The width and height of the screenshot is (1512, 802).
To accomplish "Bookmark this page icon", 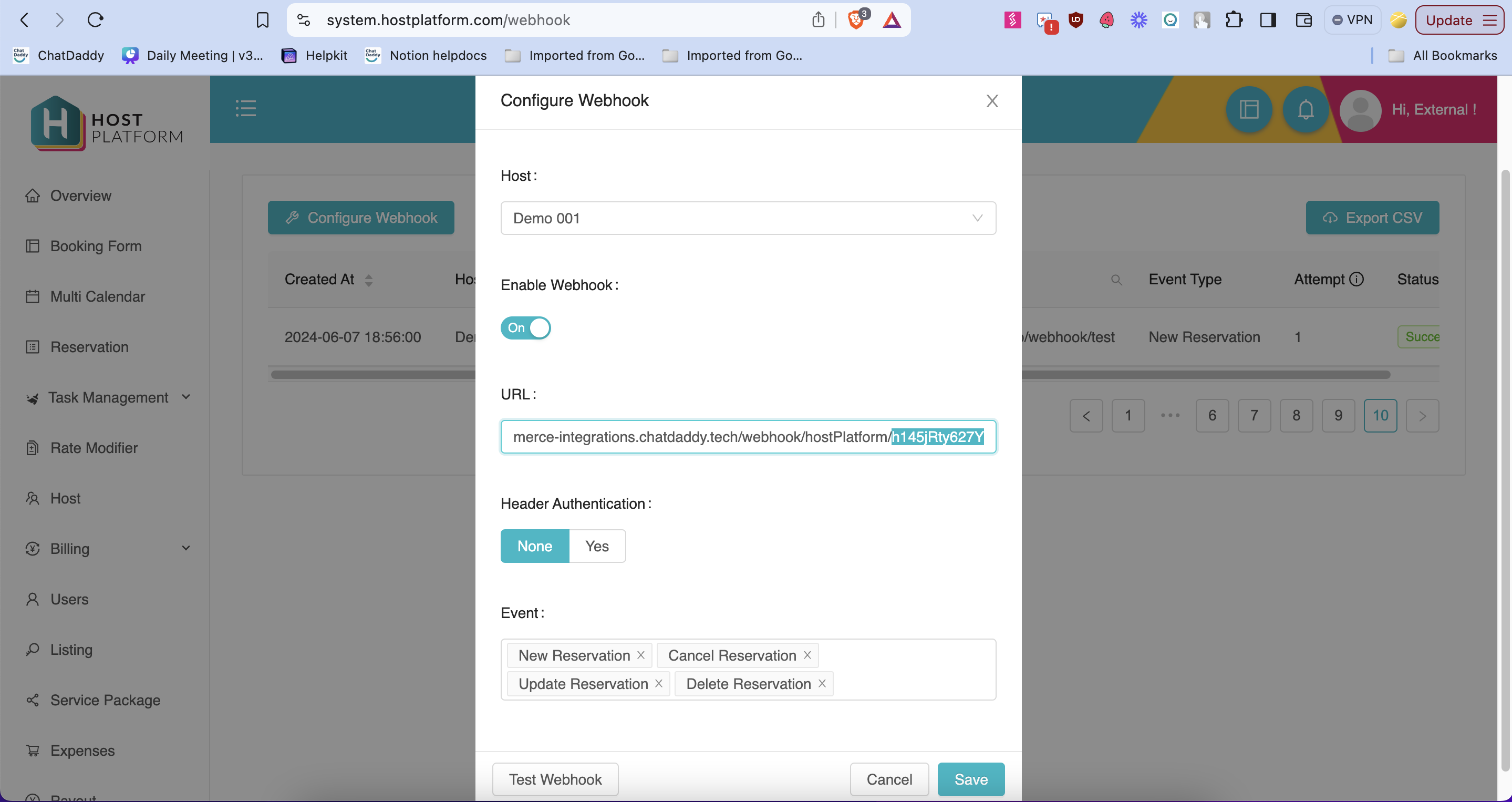I will coord(262,20).
